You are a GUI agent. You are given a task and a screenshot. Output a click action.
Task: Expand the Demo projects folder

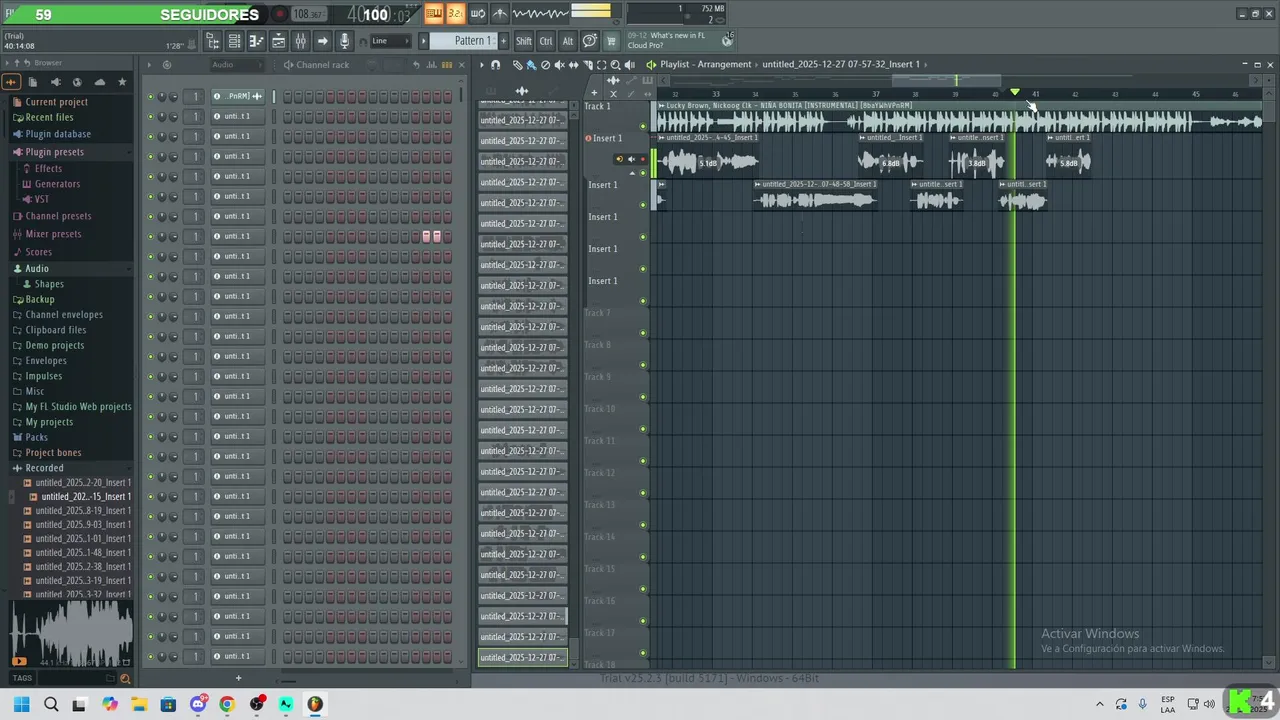tap(55, 345)
